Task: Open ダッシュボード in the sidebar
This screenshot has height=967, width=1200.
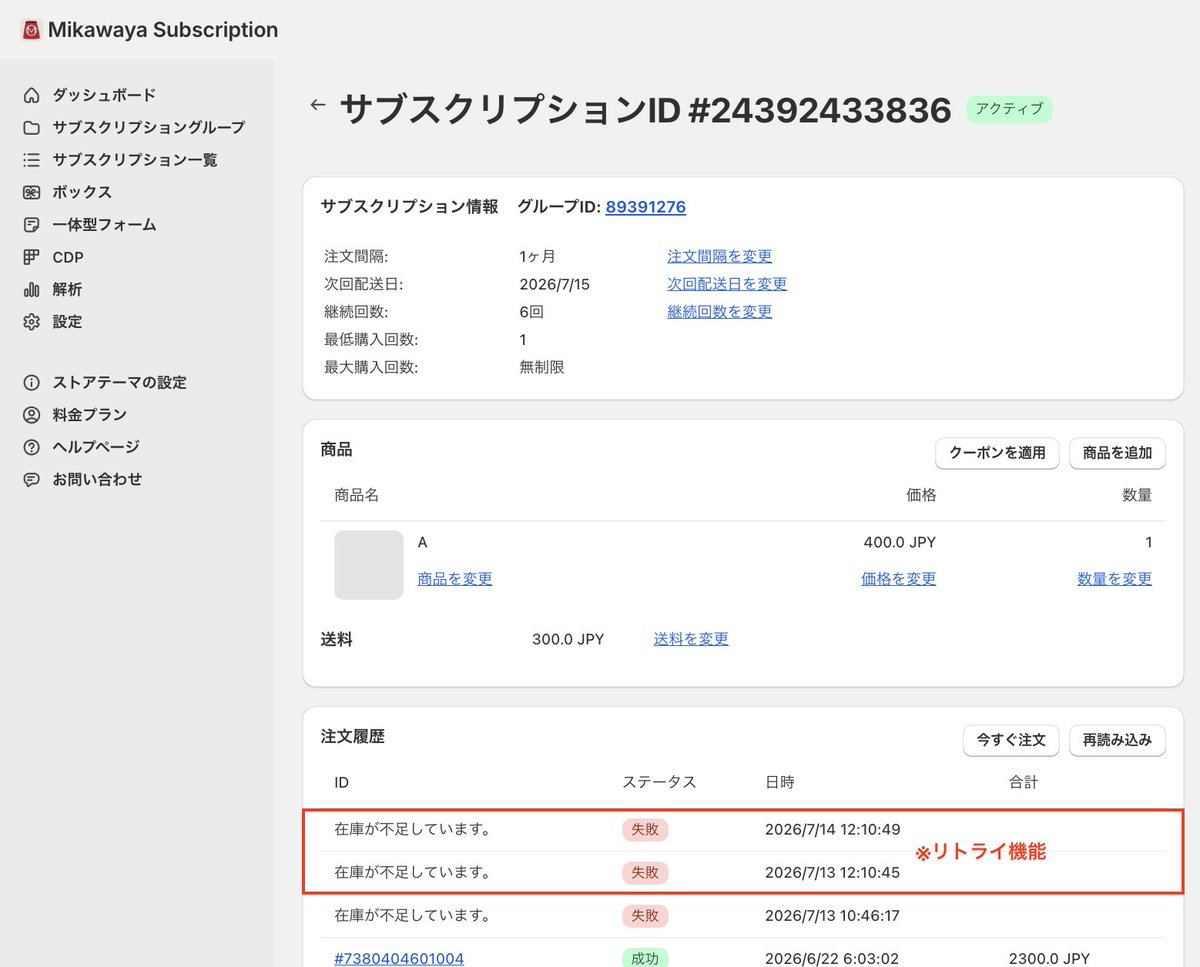Action: (x=104, y=95)
